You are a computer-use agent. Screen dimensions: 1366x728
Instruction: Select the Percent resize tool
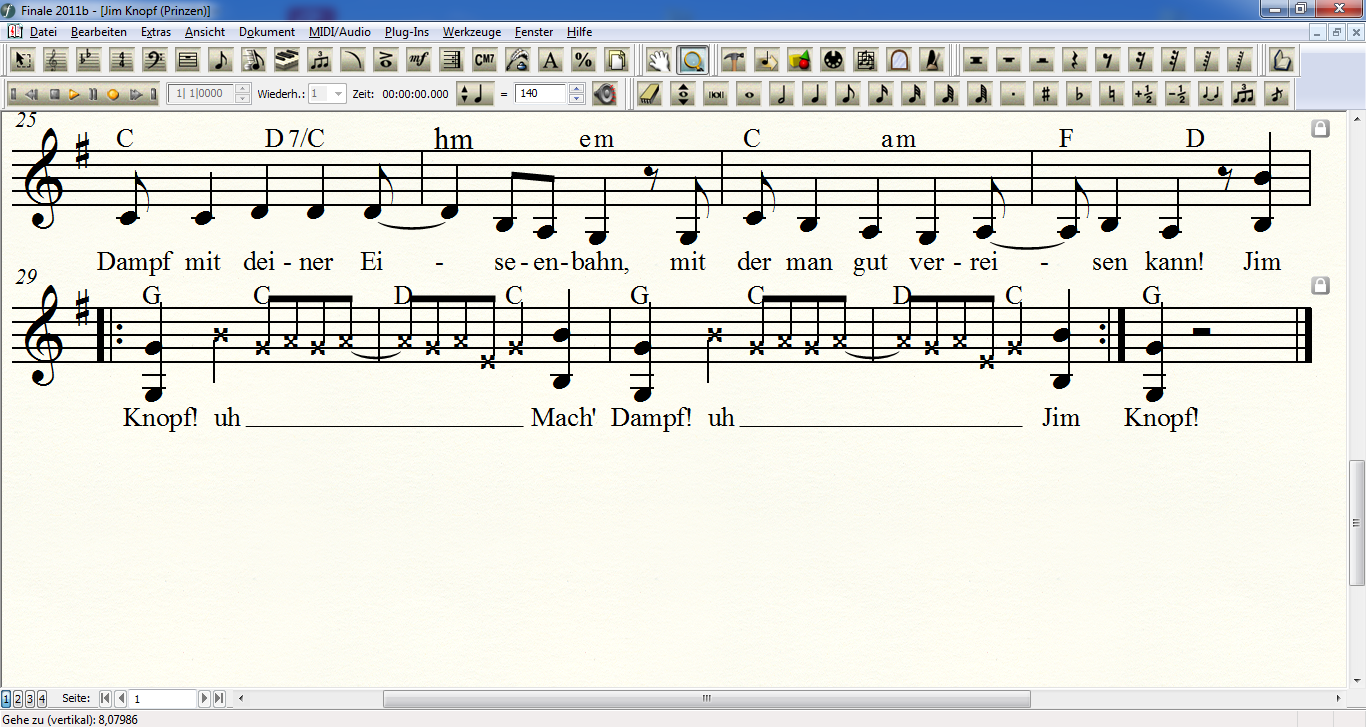(x=583, y=60)
